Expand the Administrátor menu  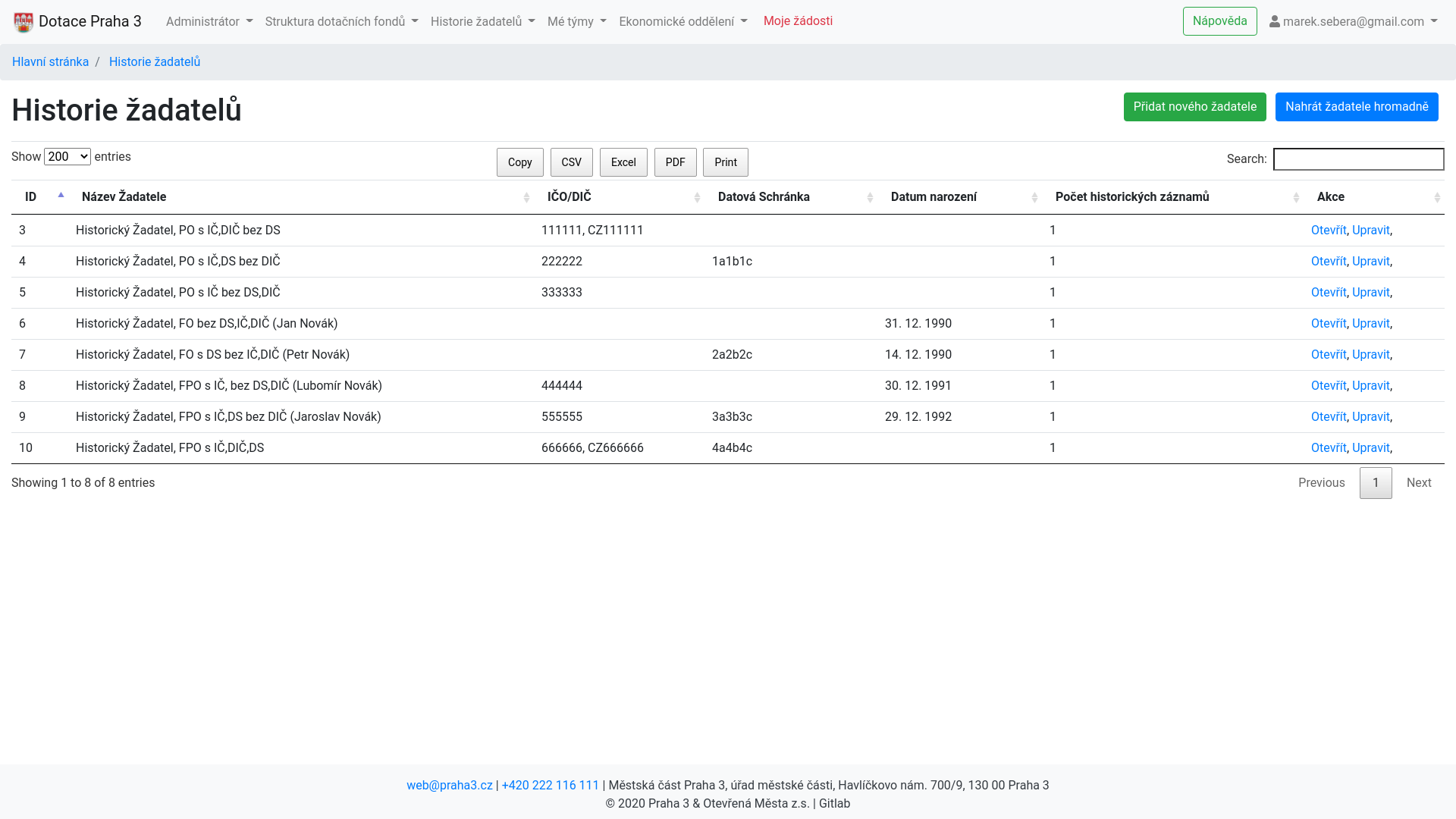point(209,22)
